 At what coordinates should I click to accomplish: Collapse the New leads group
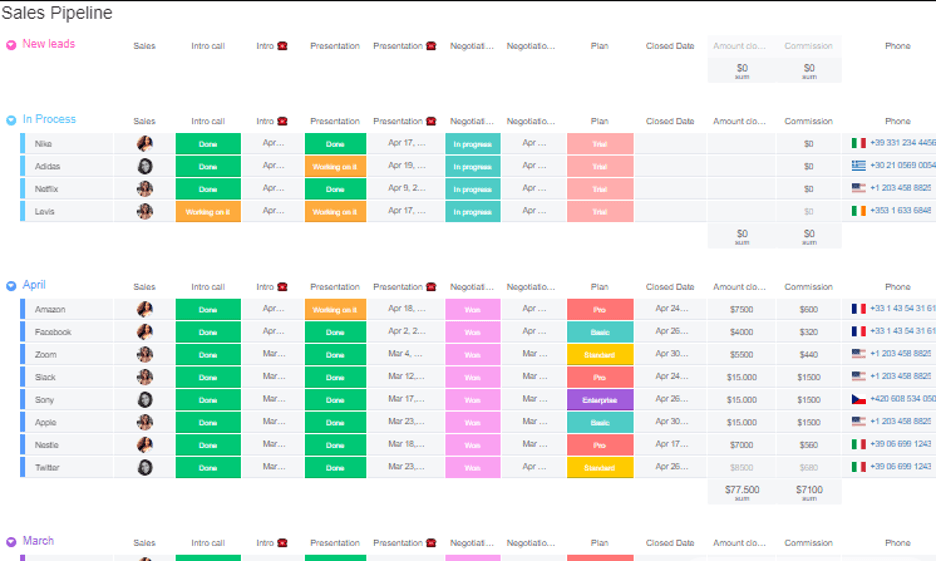(11, 45)
